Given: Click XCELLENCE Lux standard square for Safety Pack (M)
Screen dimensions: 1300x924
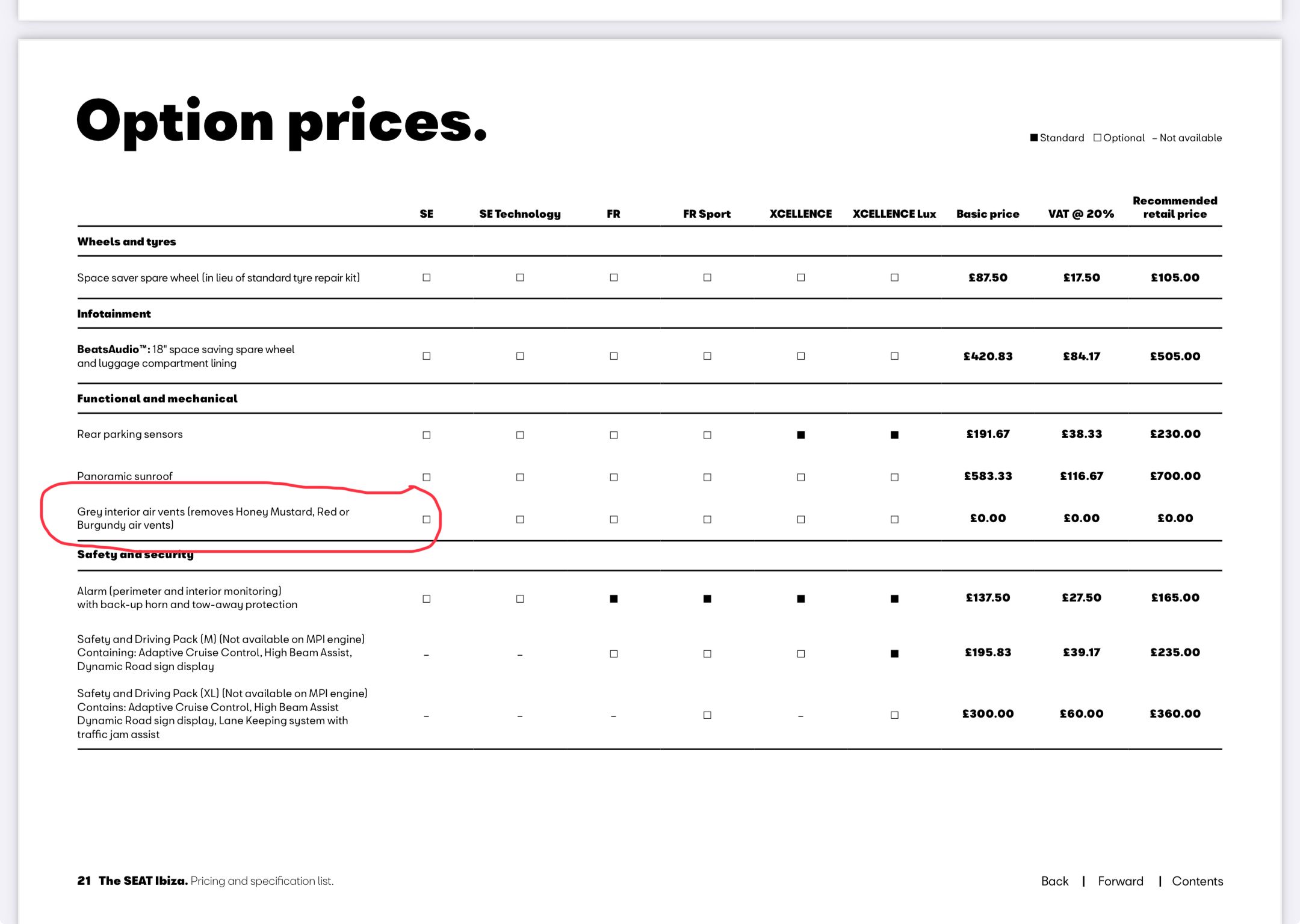Looking at the screenshot, I should (894, 653).
